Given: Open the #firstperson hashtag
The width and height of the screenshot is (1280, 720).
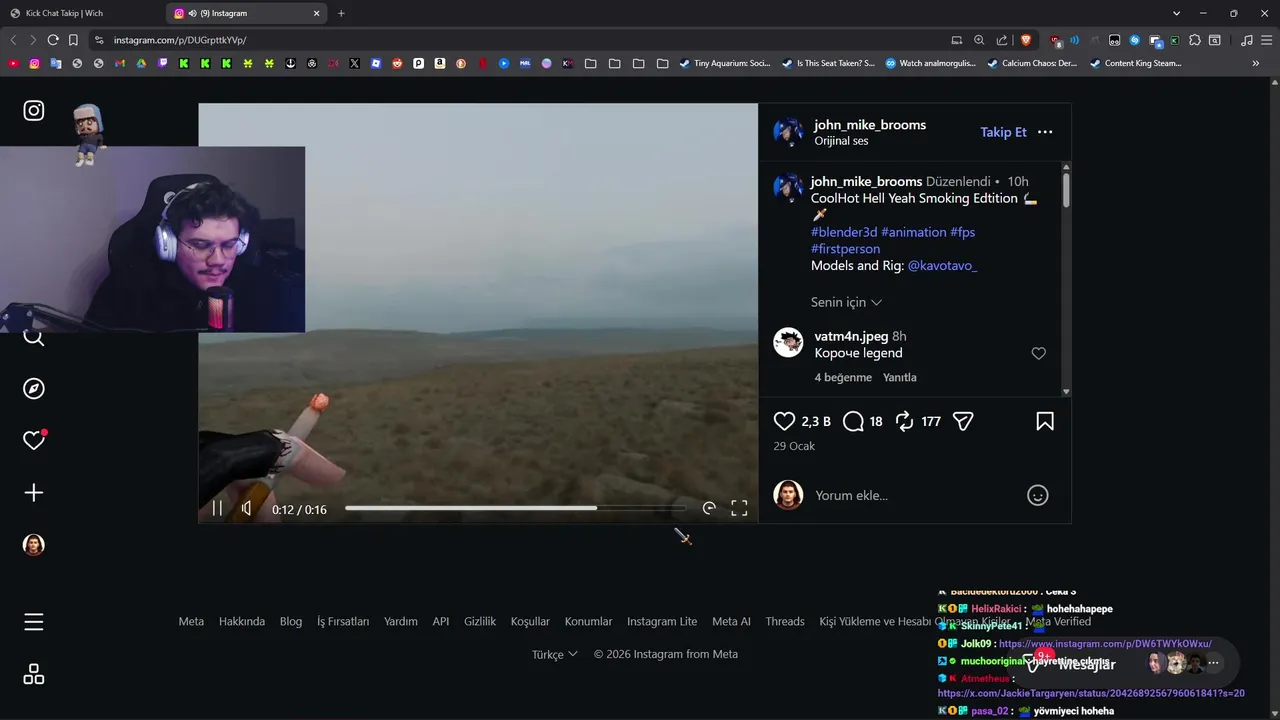Looking at the screenshot, I should pyautogui.click(x=845, y=249).
